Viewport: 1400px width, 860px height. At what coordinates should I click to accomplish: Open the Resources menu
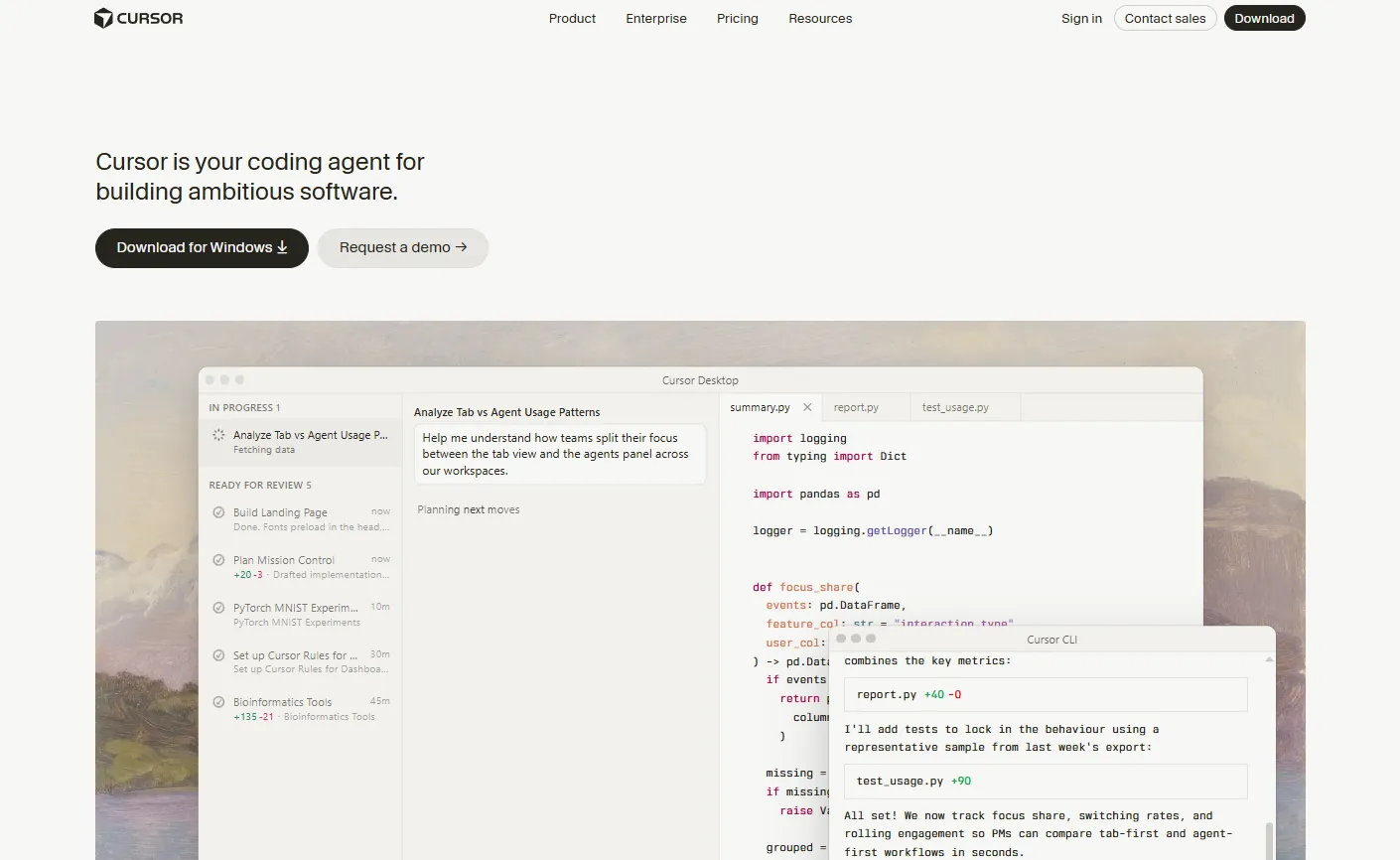tap(820, 18)
